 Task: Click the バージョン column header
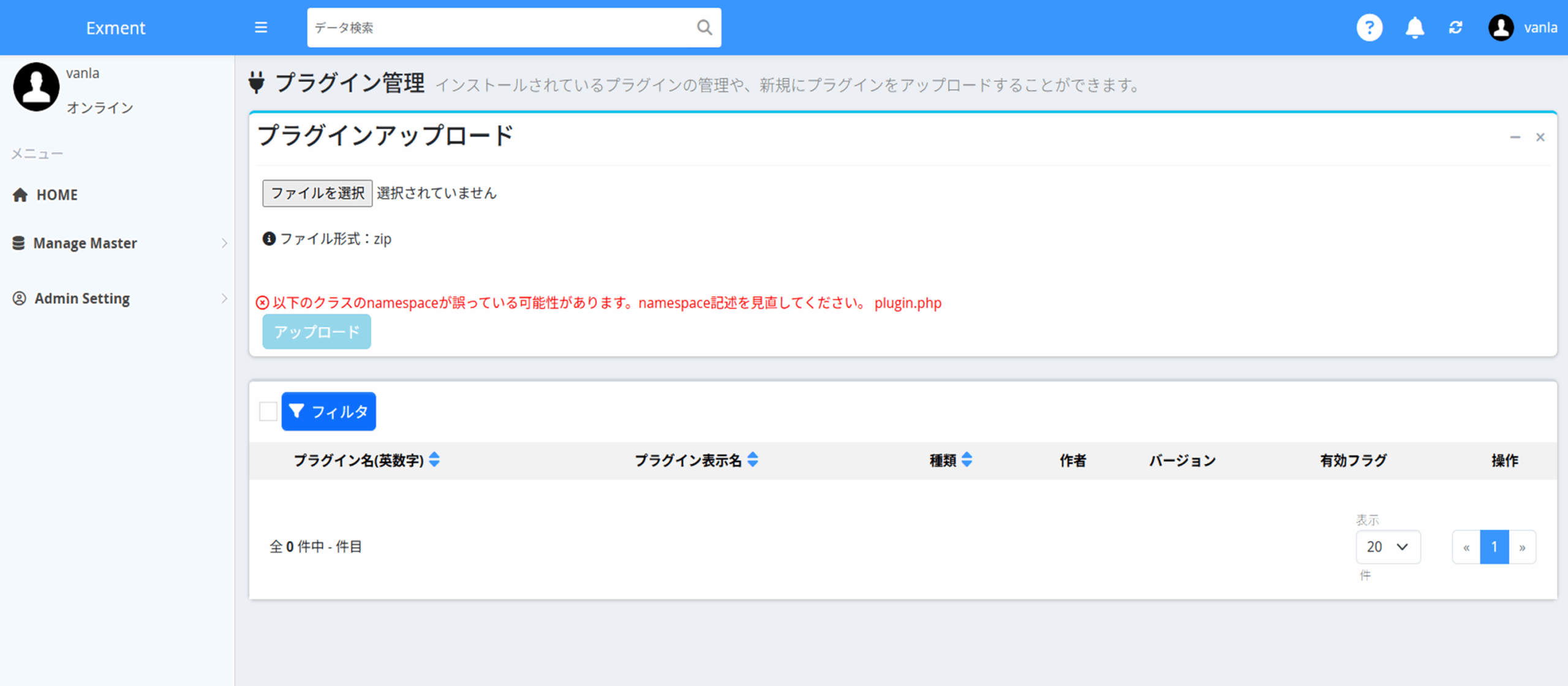tap(1182, 461)
